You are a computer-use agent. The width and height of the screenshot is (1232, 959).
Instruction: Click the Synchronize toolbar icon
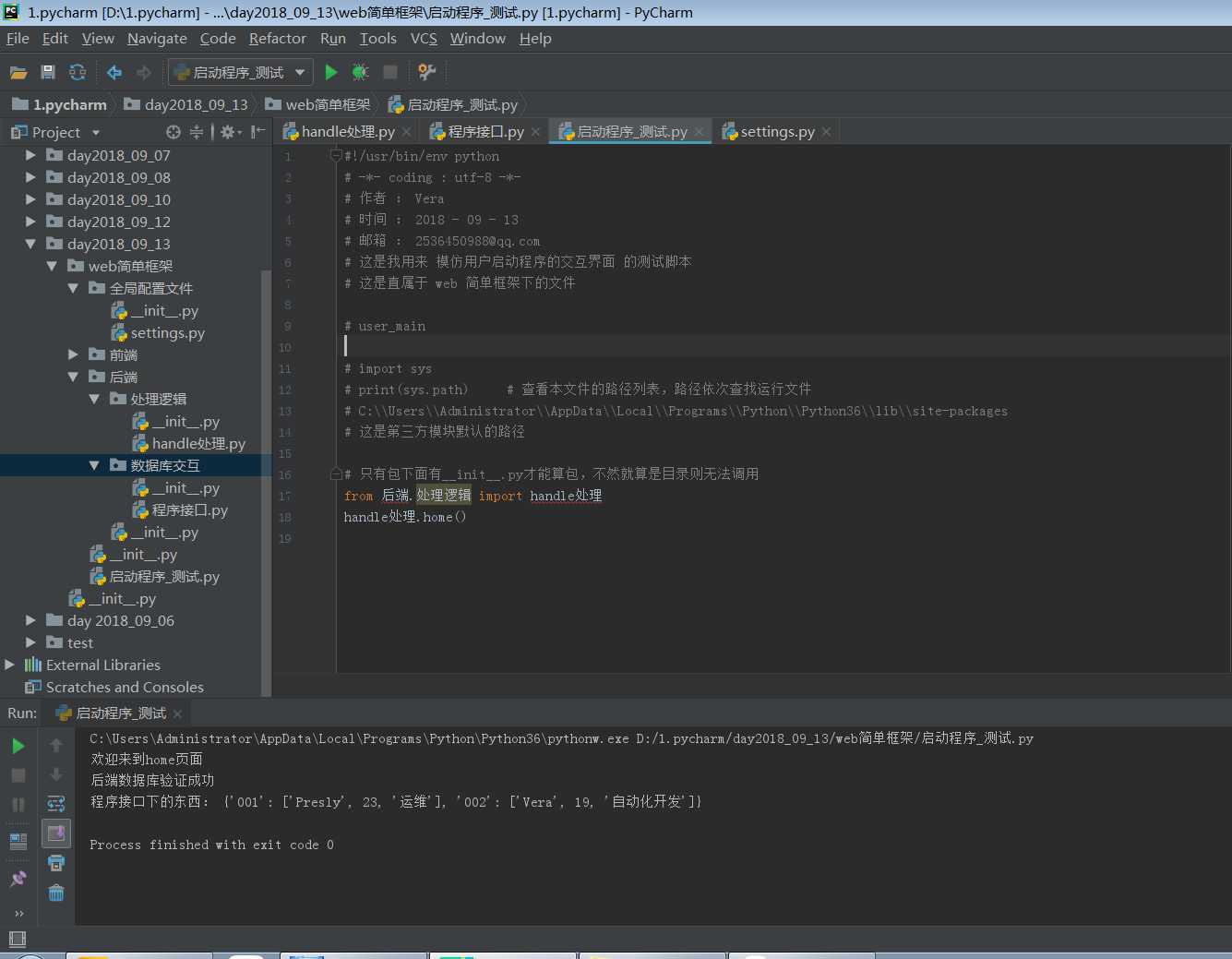coord(78,72)
